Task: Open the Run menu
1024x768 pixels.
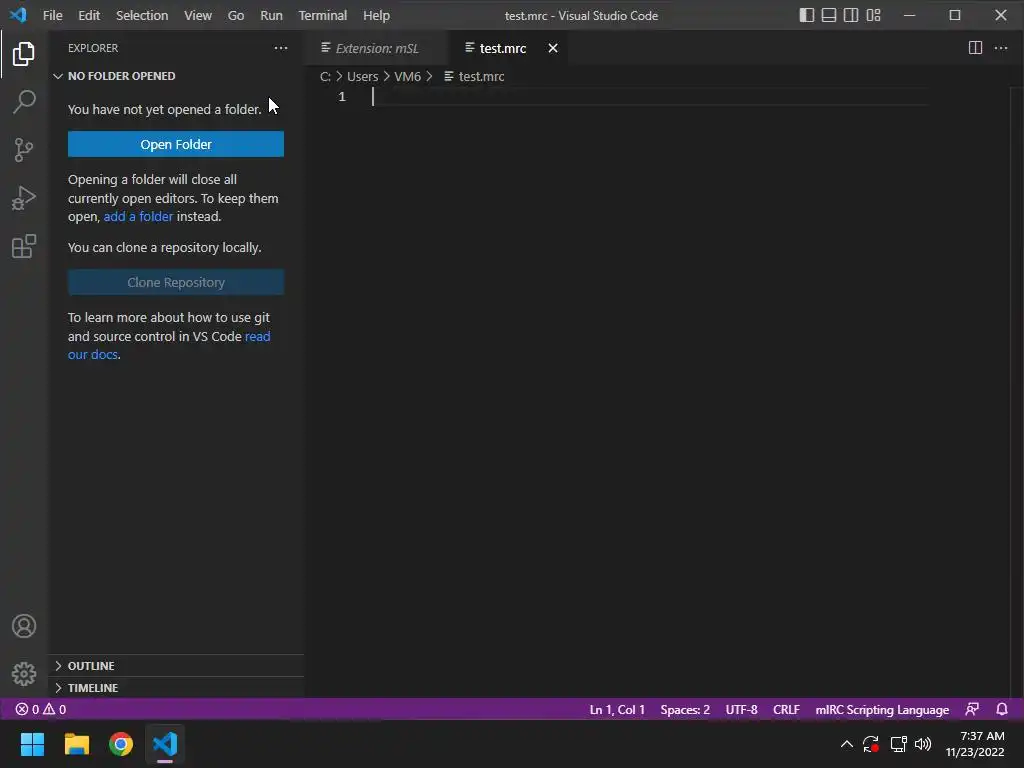Action: click(x=271, y=15)
